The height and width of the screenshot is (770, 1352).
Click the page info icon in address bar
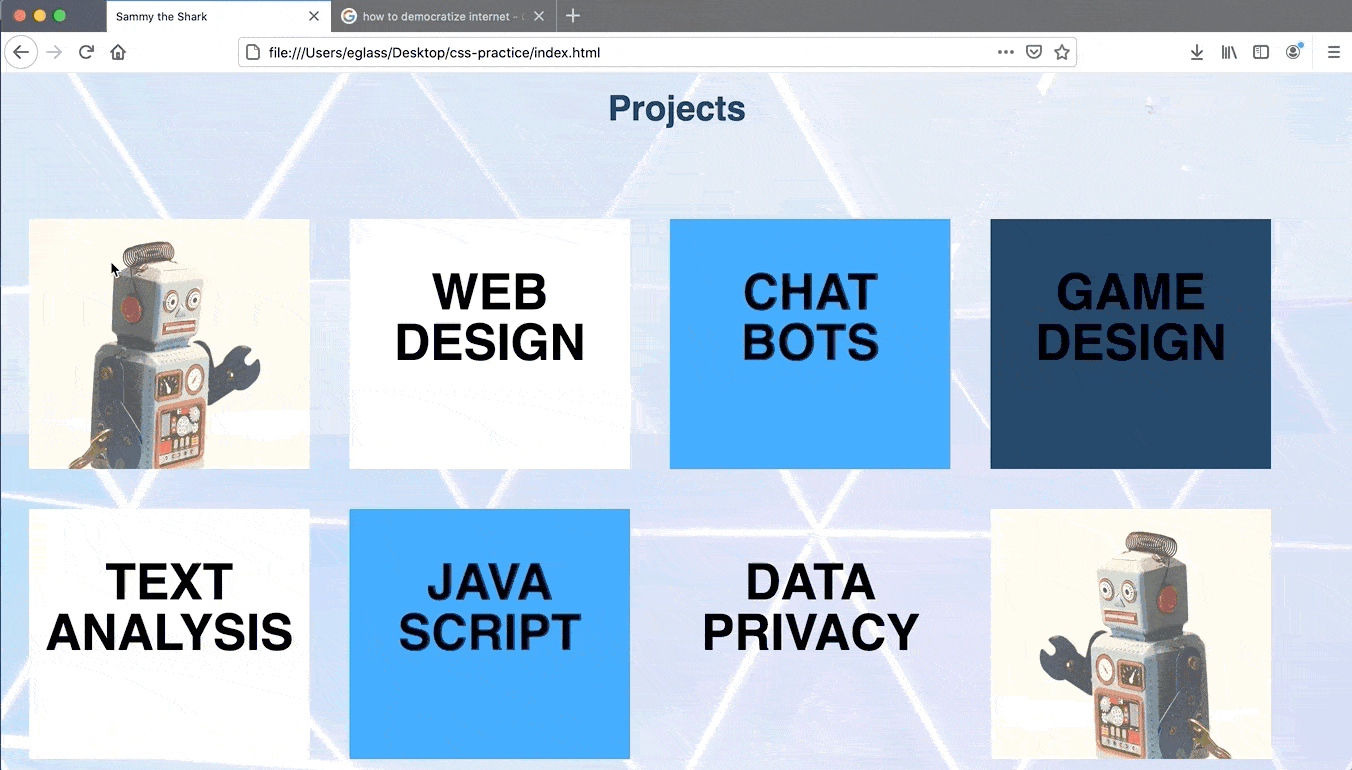253,52
